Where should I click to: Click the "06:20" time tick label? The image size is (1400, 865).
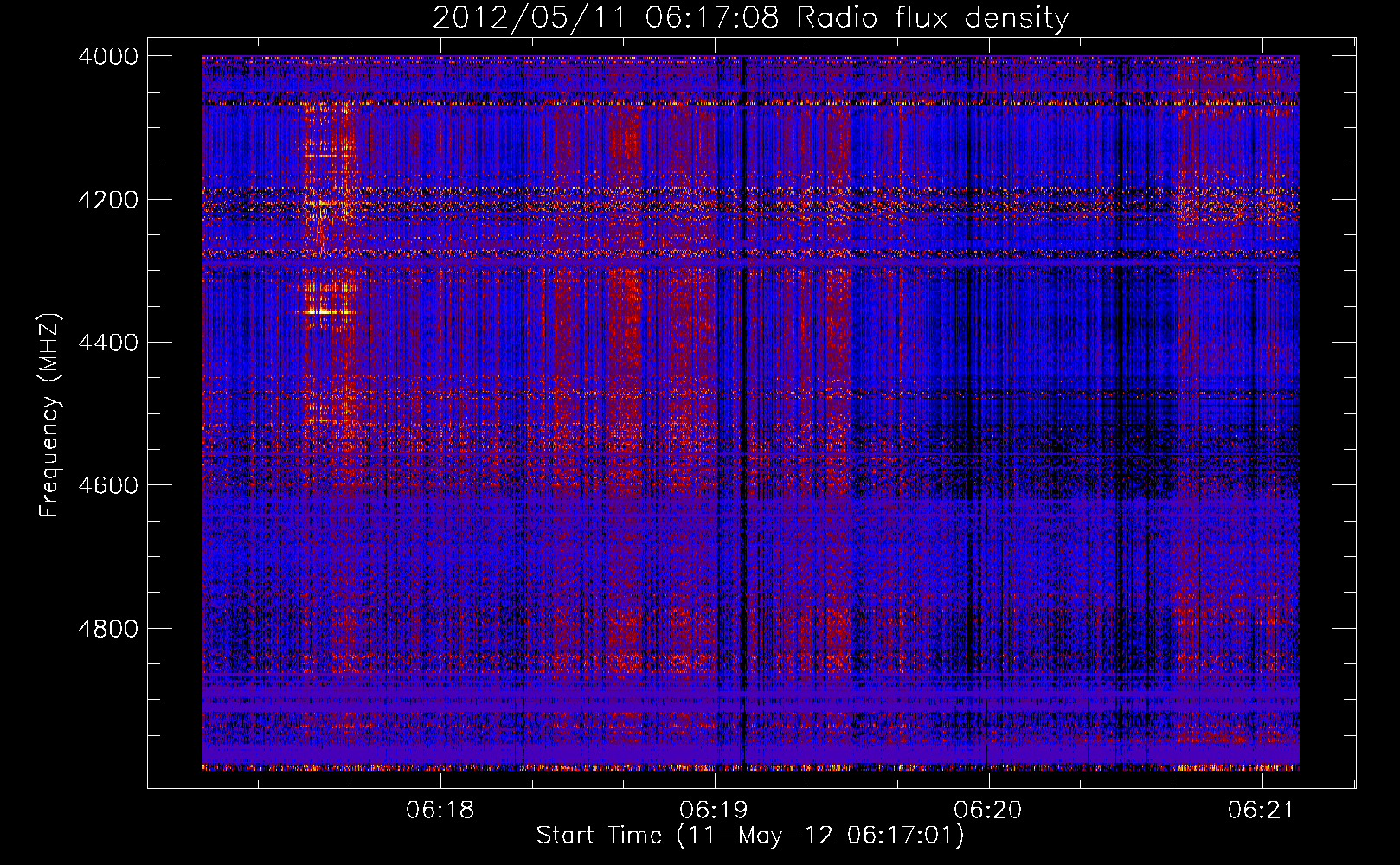click(988, 811)
